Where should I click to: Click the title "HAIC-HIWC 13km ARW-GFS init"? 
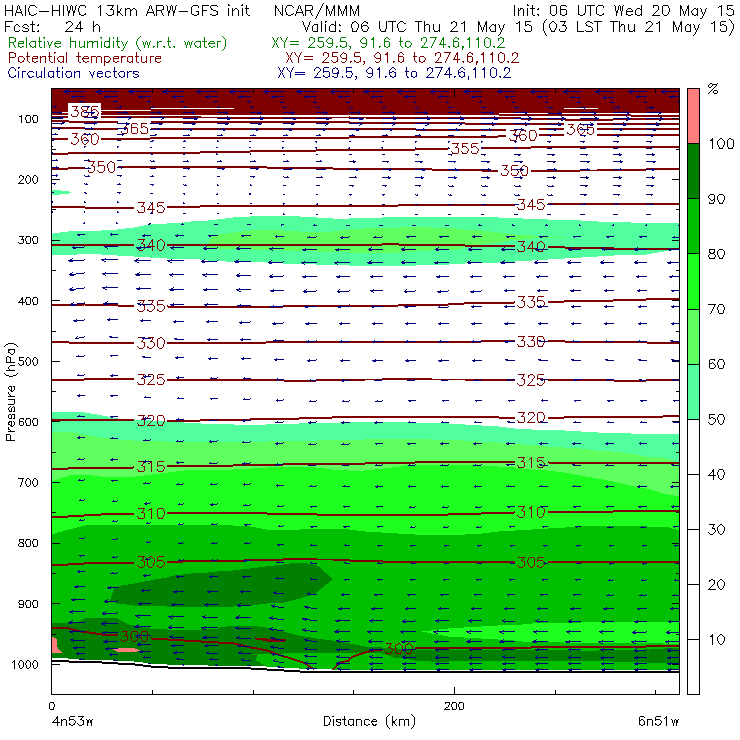pos(127,10)
